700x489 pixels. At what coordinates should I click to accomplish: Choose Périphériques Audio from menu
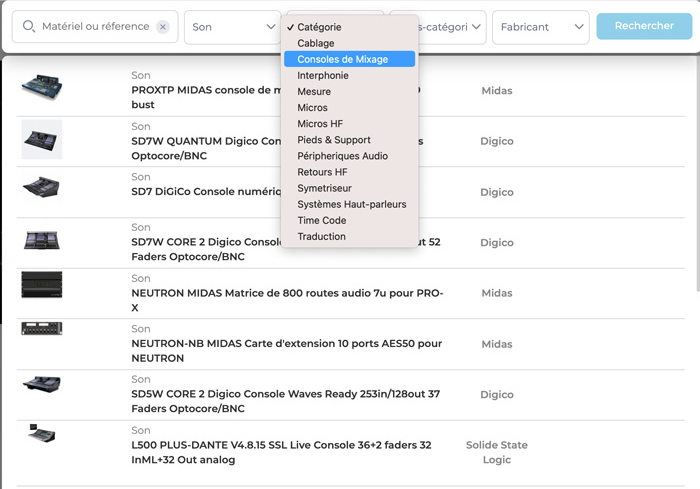pyautogui.click(x=350, y=156)
